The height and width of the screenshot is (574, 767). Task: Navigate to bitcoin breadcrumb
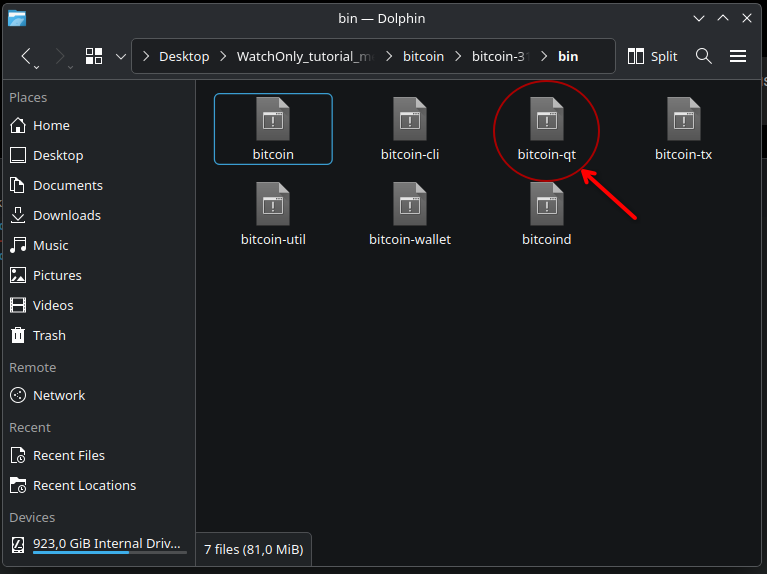click(x=423, y=57)
